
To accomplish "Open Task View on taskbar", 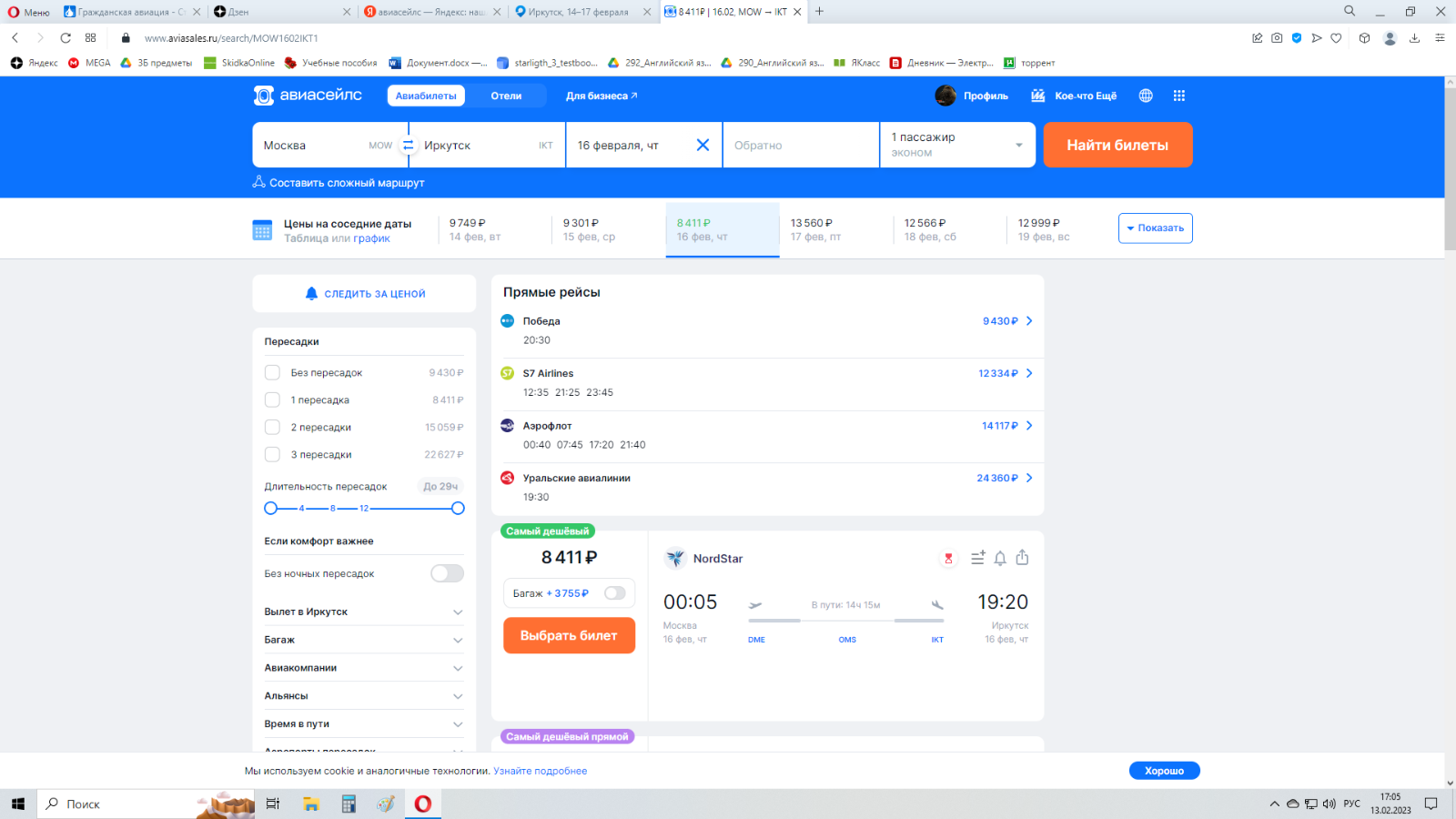I will click(272, 804).
